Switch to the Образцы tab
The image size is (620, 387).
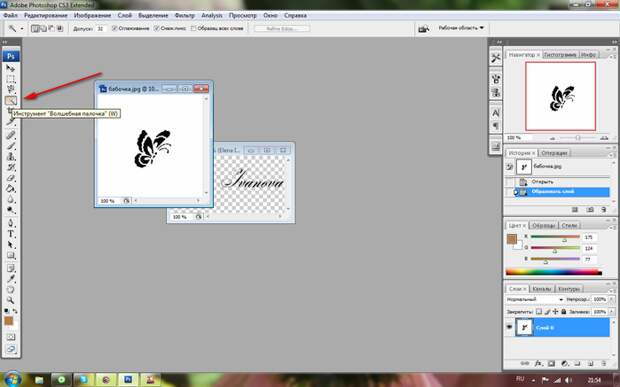(543, 225)
